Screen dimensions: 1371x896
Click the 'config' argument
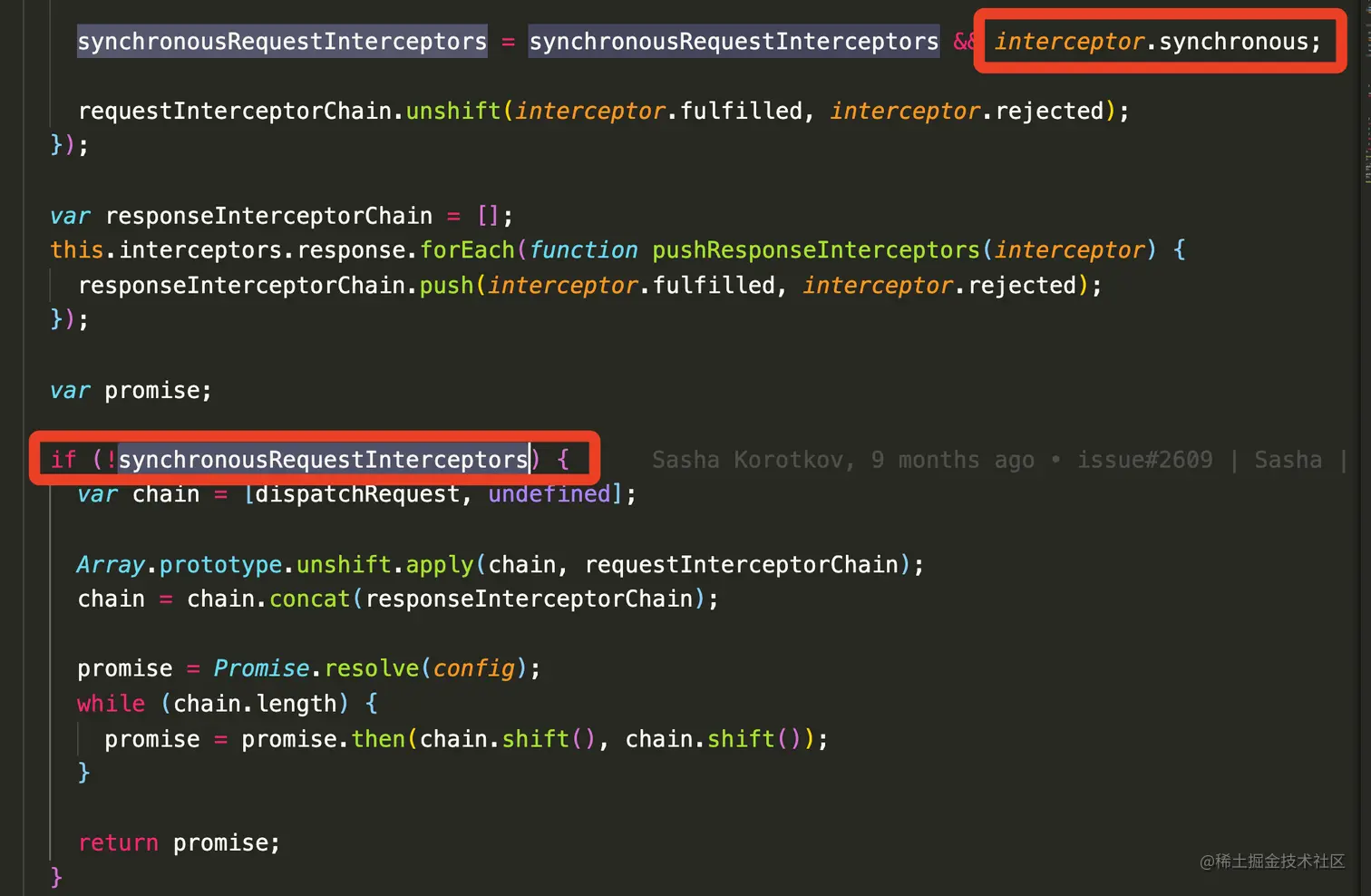click(474, 668)
